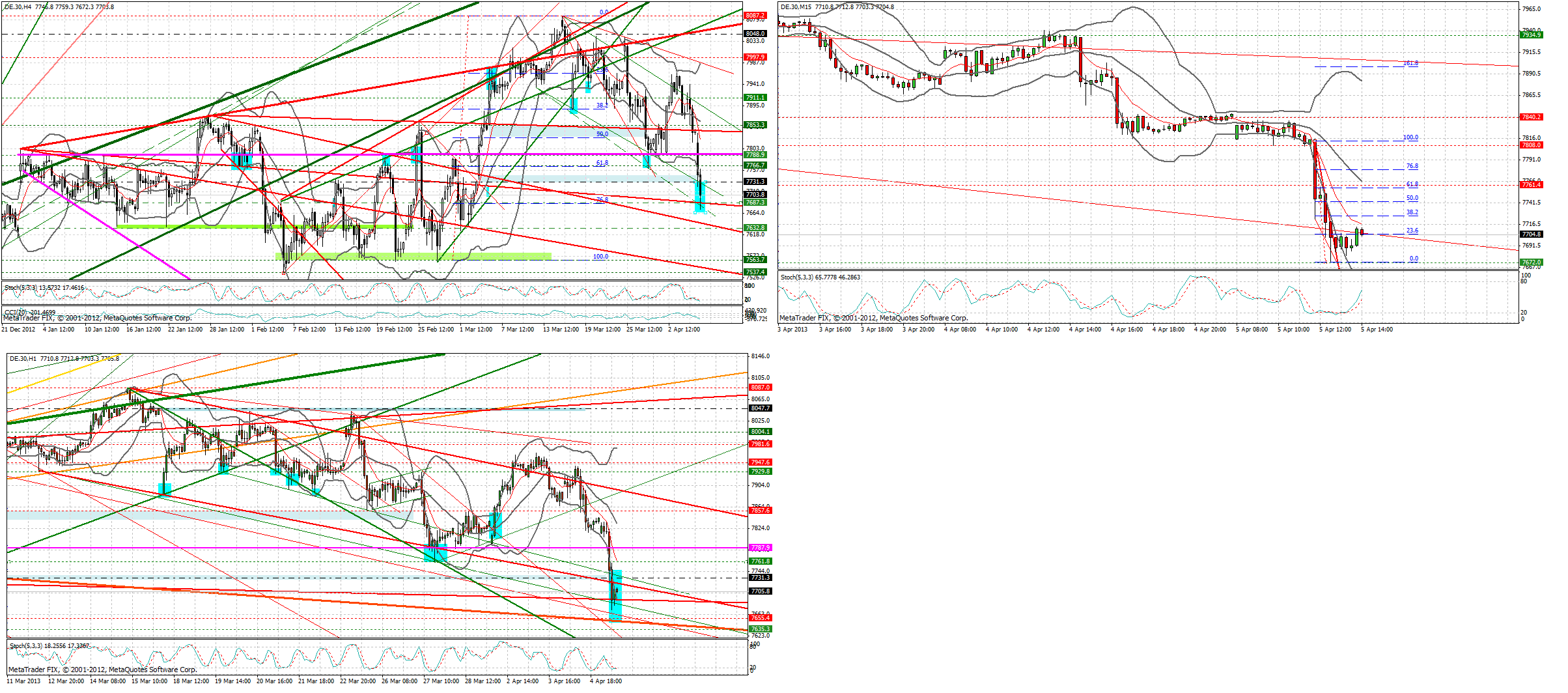Select the Stoch(5,3,3) 65.7778 indicator label
The height and width of the screenshot is (693, 1568).
tap(820, 277)
